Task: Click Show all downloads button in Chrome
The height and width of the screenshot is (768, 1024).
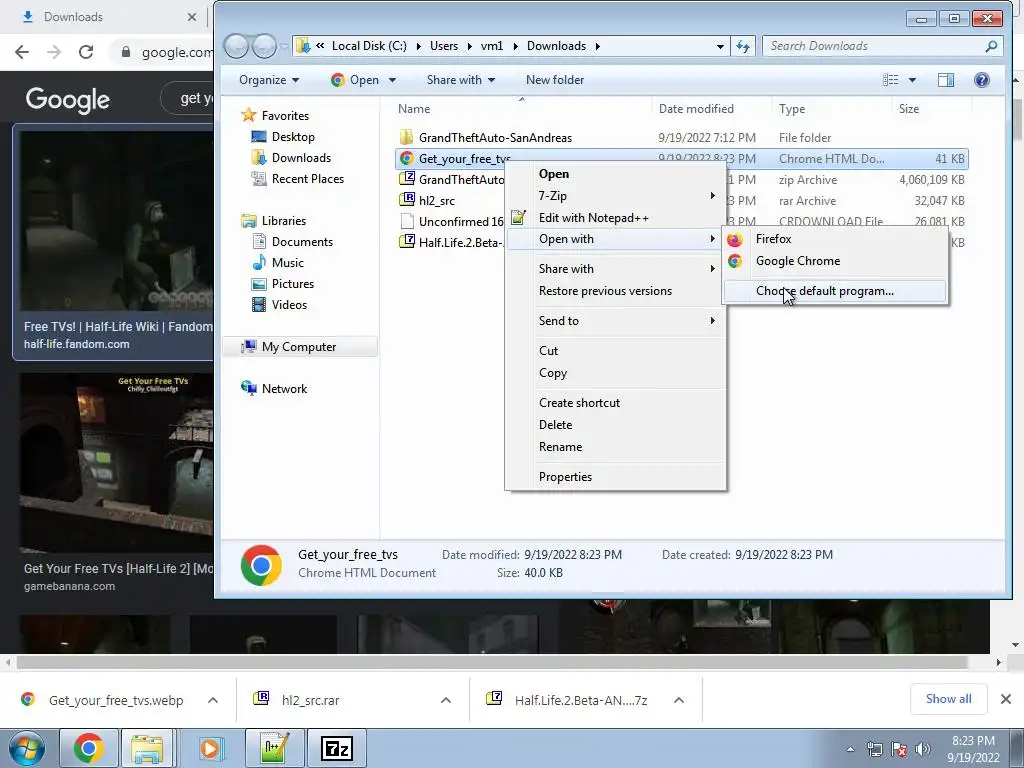Action: click(948, 699)
